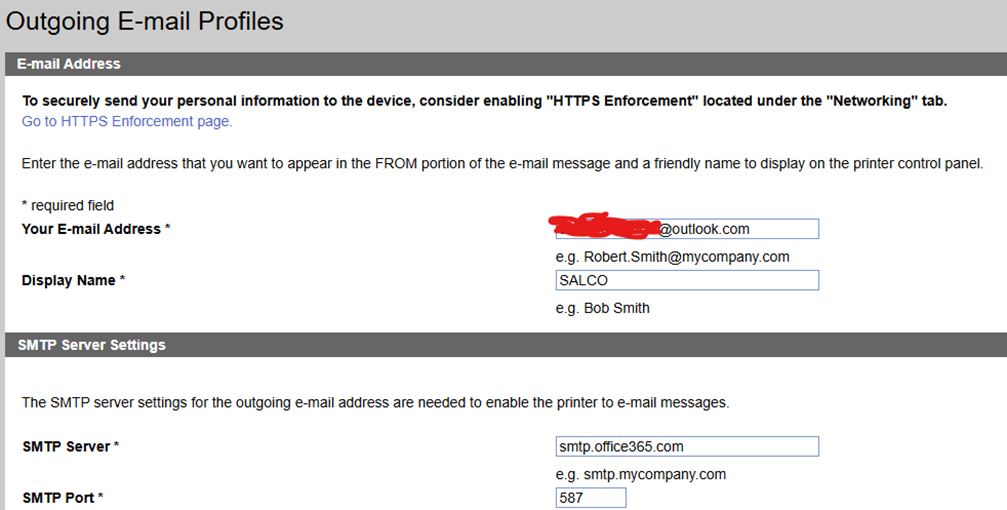
Task: Click the smtp.mycompany.com example hint
Action: click(640, 474)
